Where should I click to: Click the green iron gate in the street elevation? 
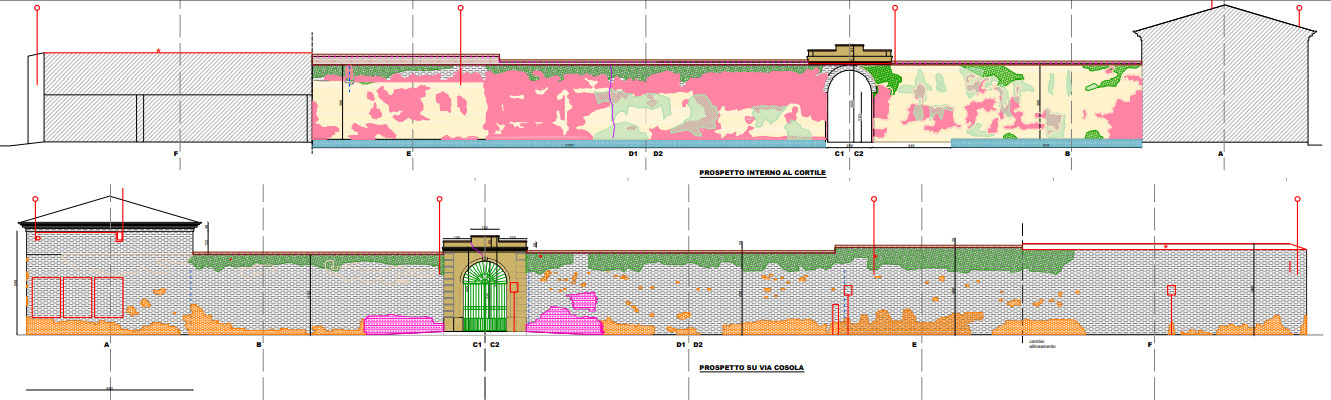[485, 296]
